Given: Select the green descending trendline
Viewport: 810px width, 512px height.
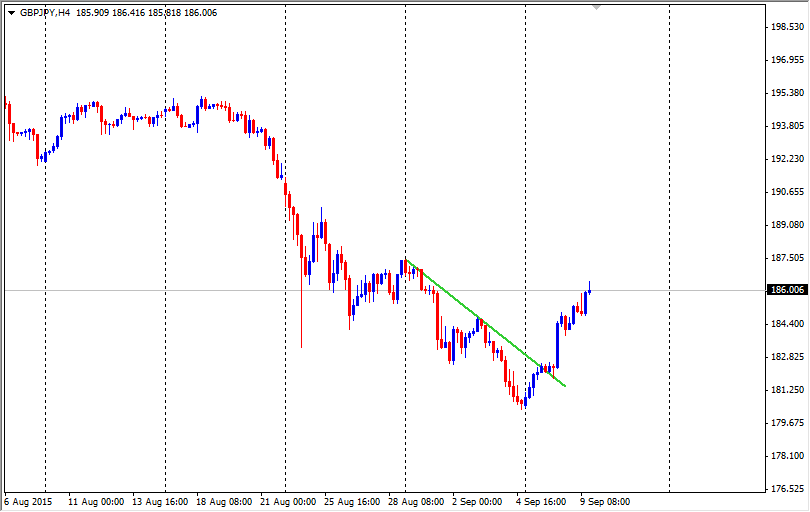Looking at the screenshot, I should [486, 323].
